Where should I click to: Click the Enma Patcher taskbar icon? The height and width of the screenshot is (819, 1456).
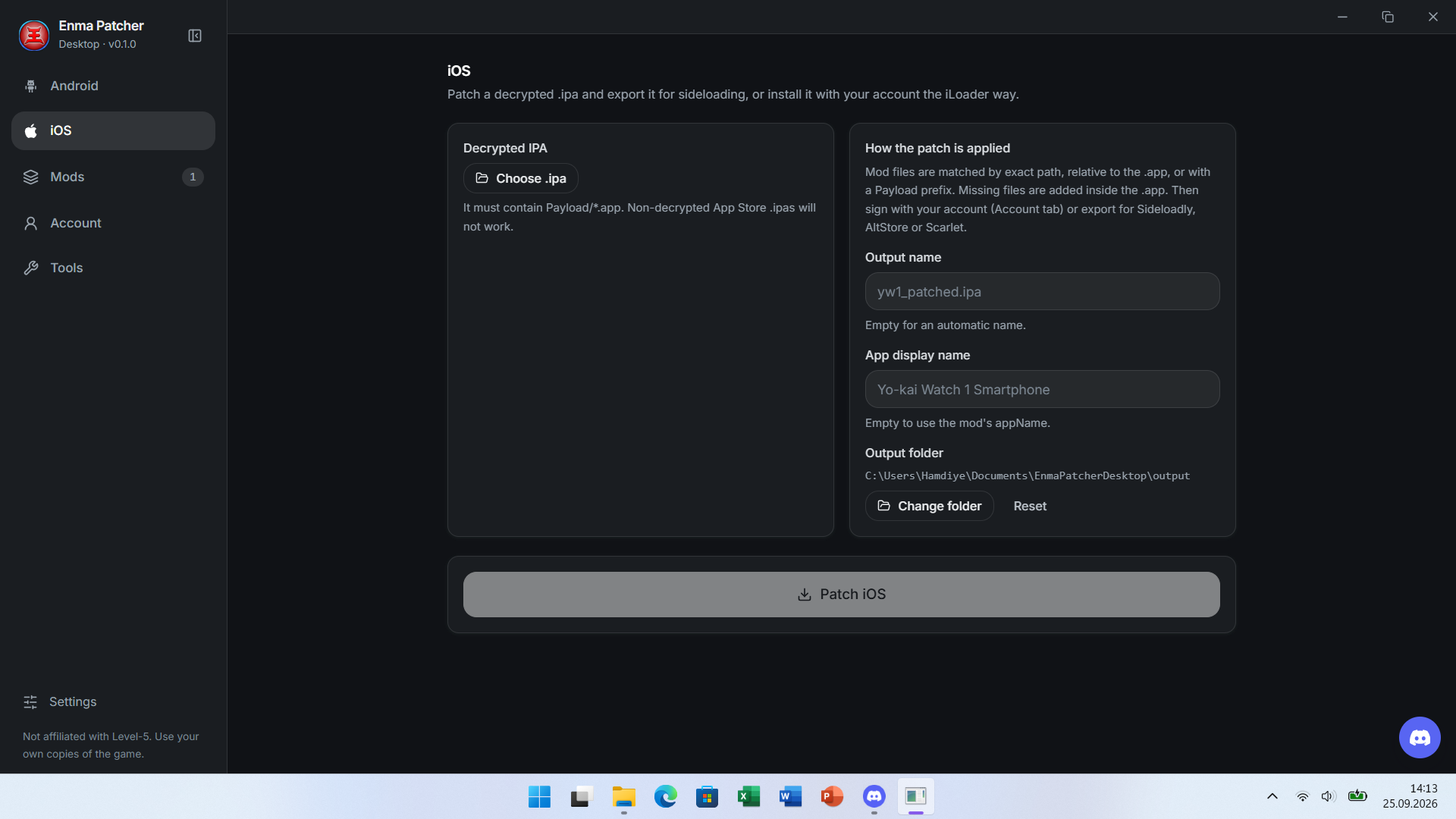915,796
